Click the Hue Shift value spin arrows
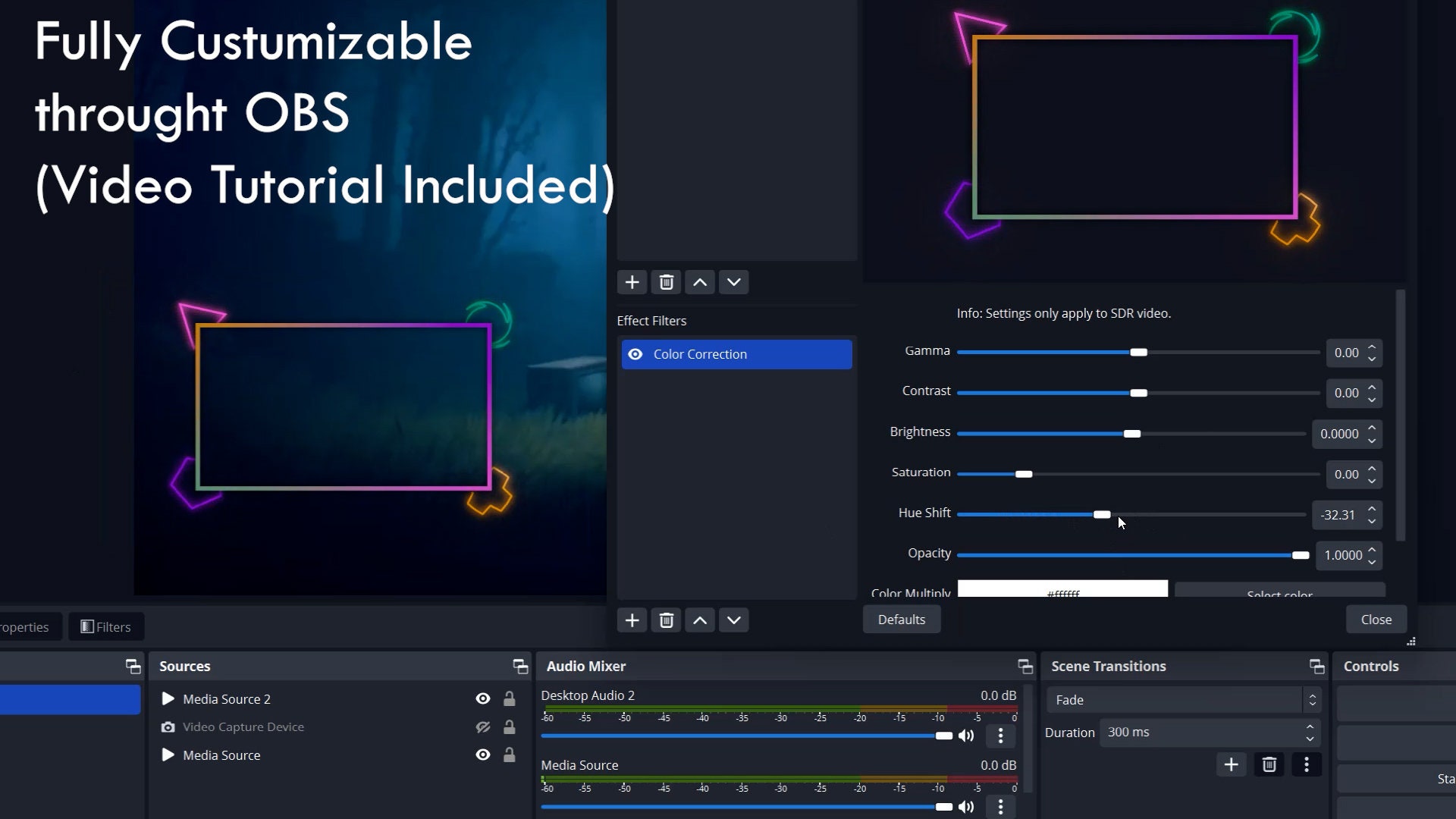 click(x=1372, y=515)
